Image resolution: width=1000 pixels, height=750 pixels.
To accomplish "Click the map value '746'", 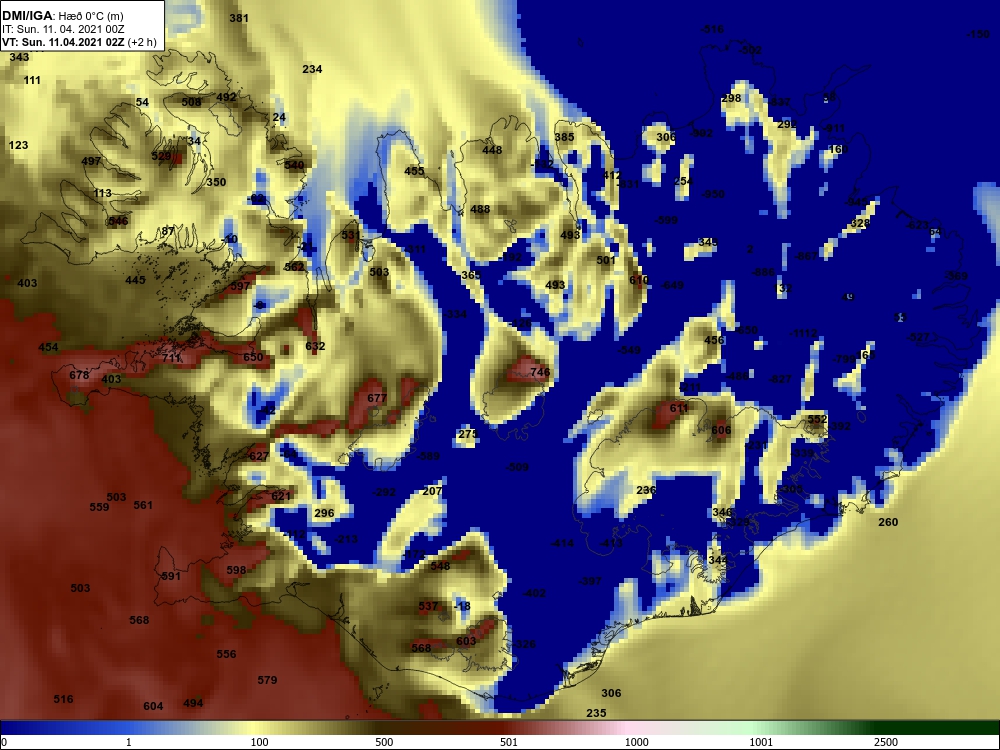I will click(540, 372).
